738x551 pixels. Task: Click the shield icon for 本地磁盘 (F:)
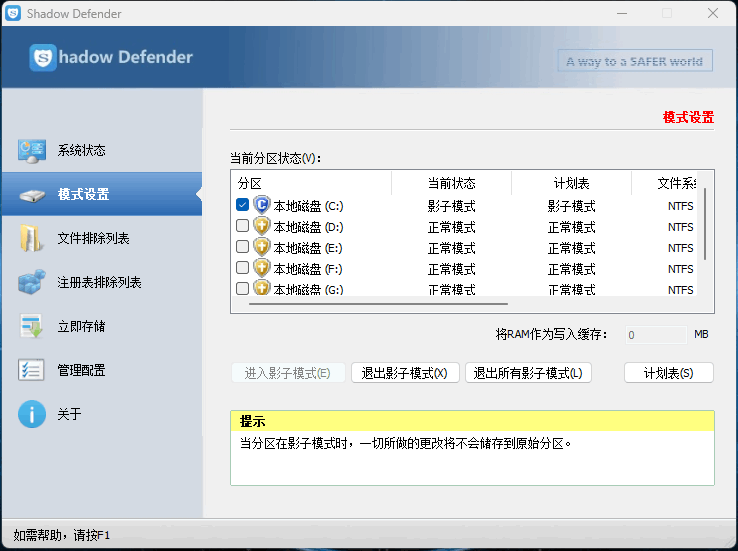pyautogui.click(x=262, y=268)
